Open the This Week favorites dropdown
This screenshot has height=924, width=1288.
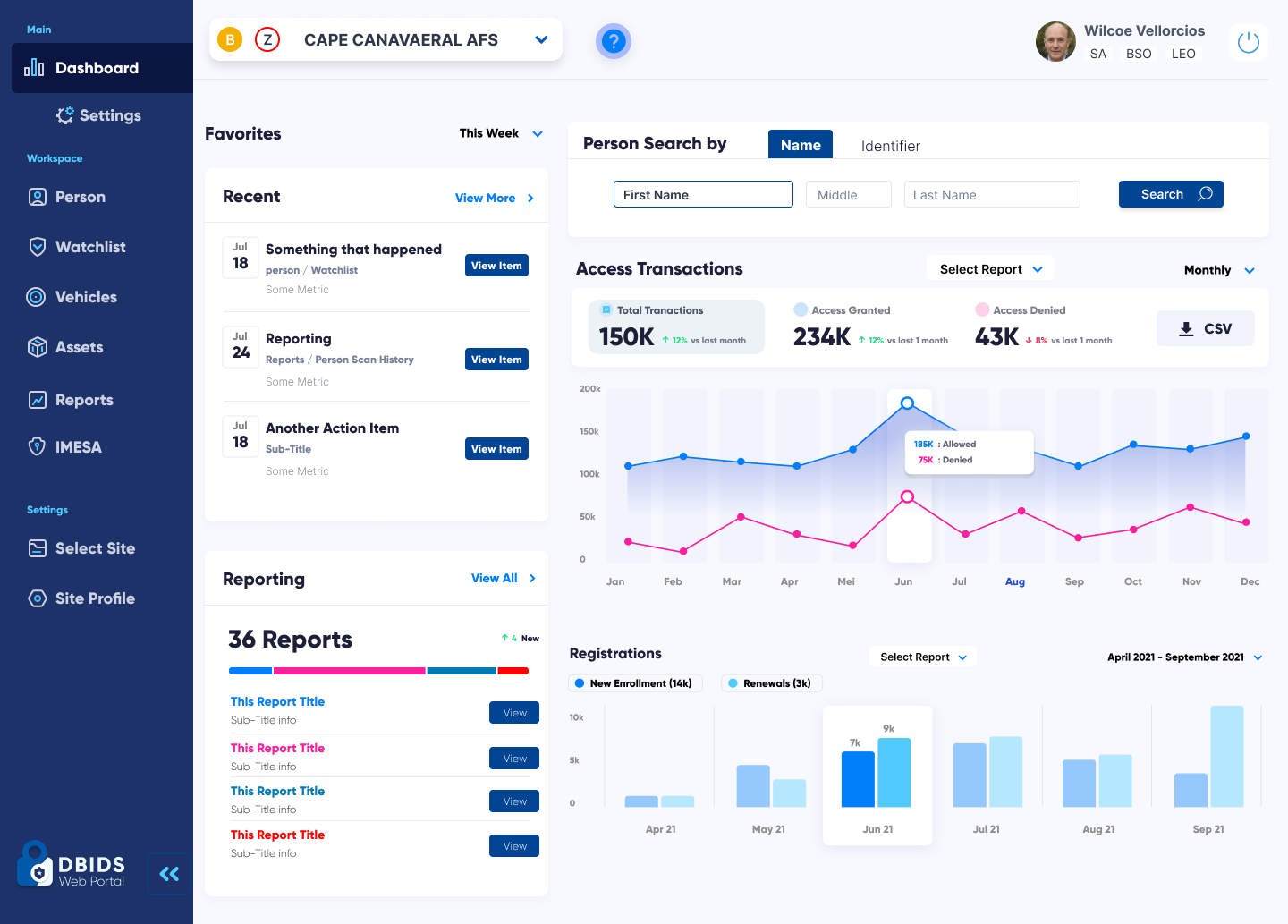point(501,133)
